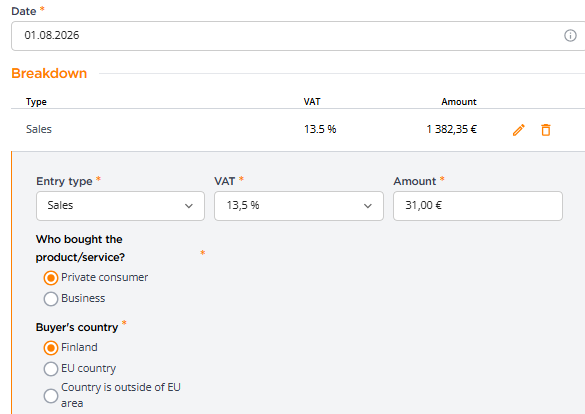
Task: Choose the Business buyer option
Action: tap(51, 299)
